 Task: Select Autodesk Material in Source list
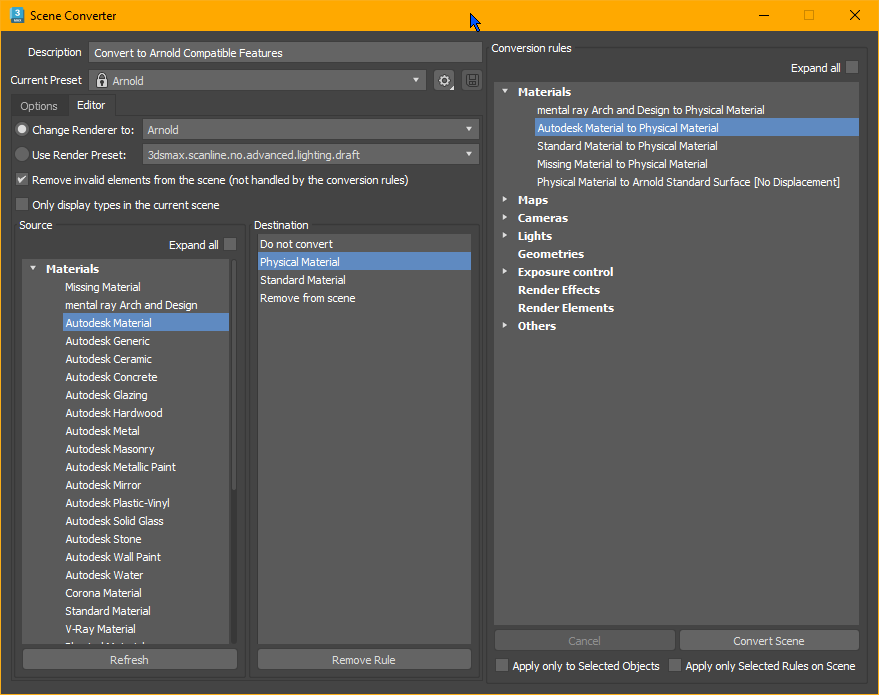coord(146,323)
